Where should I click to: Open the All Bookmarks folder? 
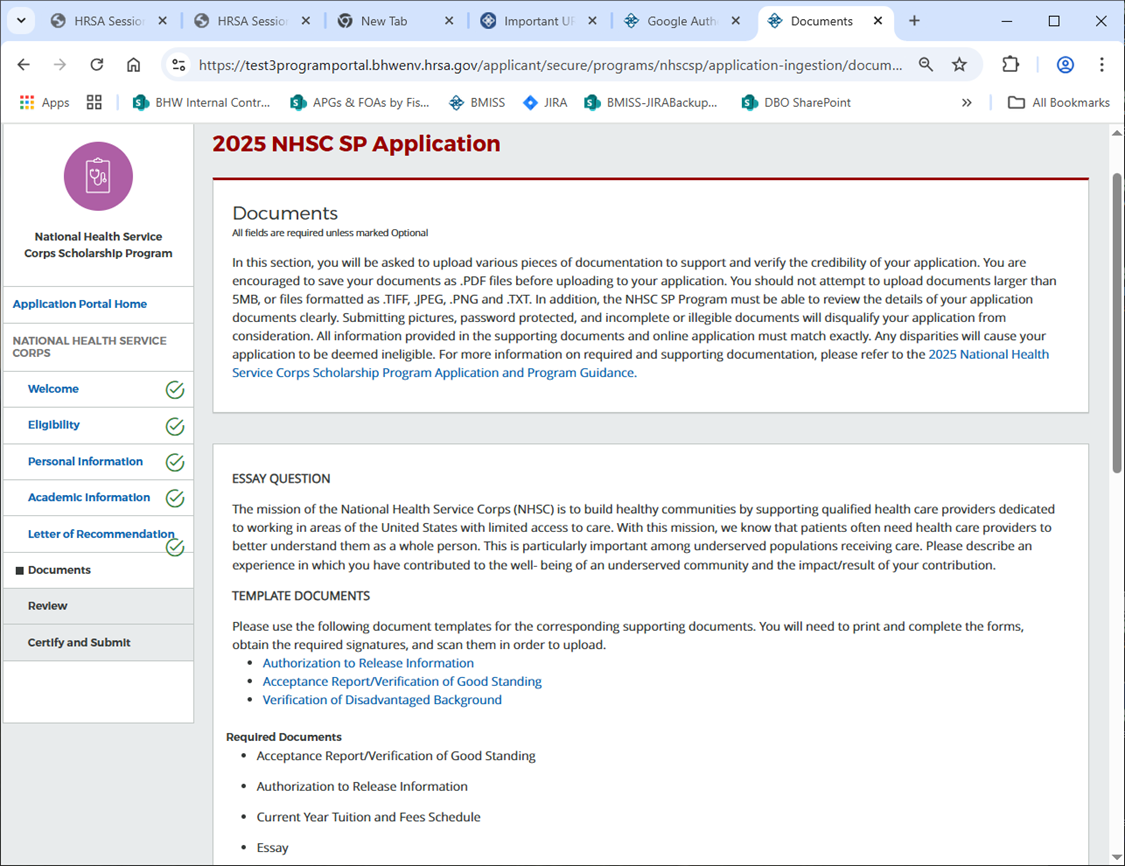coord(1059,102)
